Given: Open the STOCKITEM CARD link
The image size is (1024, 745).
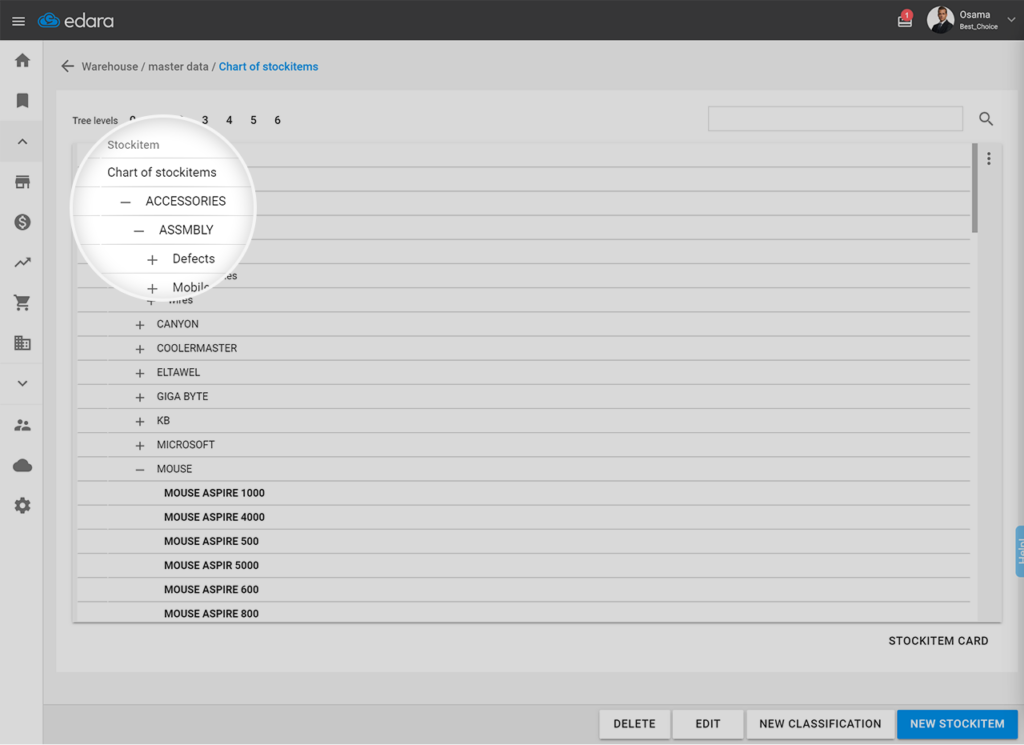Looking at the screenshot, I should 938,641.
